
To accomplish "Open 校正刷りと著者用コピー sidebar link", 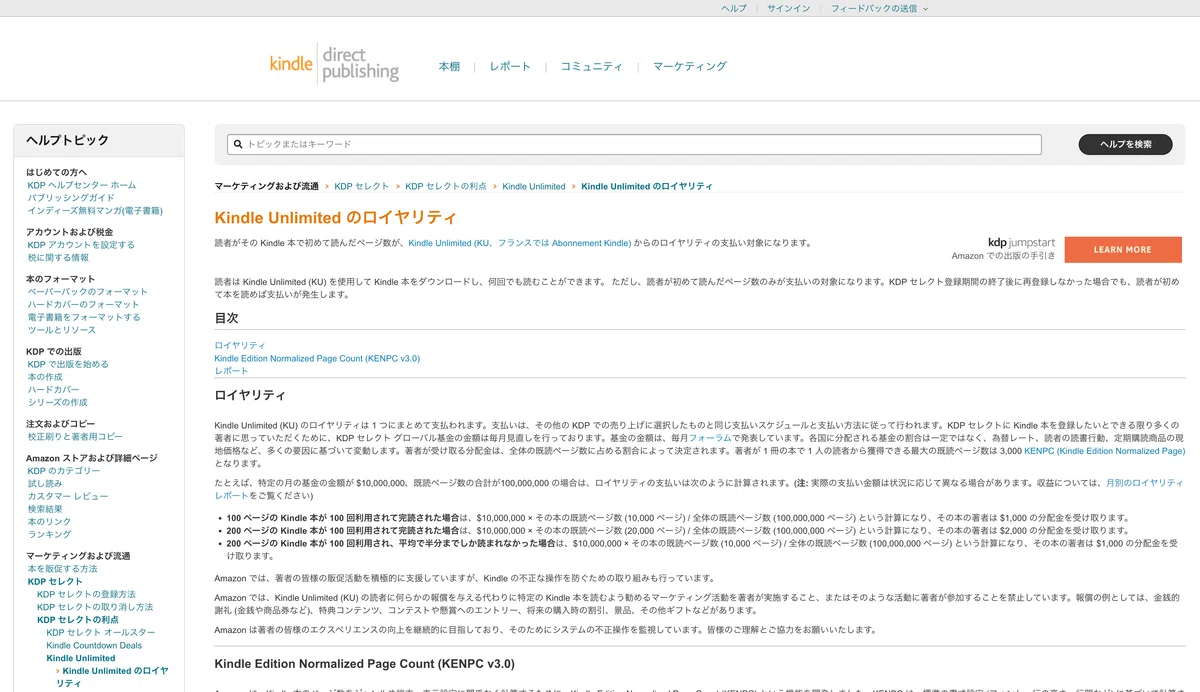I will 75,437.
